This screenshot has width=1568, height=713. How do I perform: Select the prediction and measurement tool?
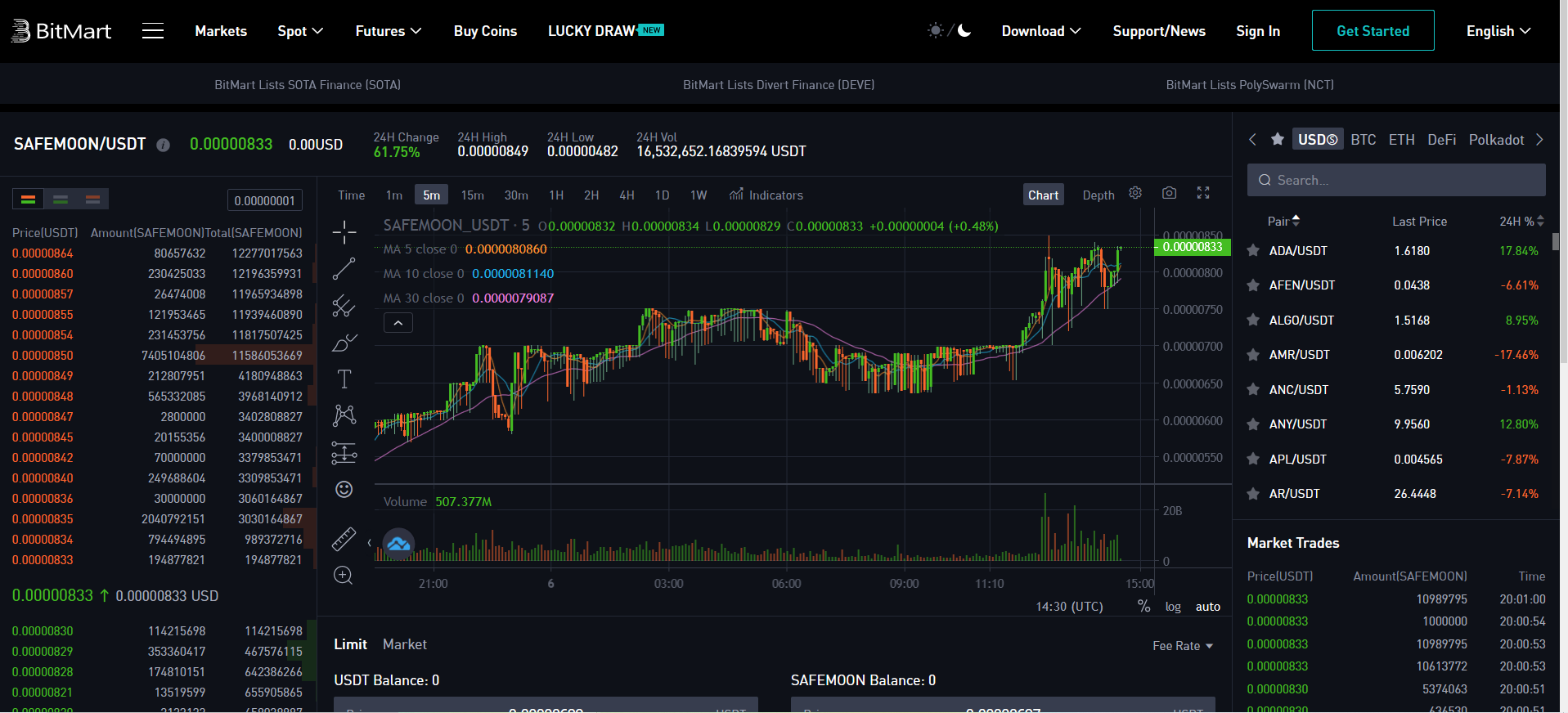click(344, 452)
